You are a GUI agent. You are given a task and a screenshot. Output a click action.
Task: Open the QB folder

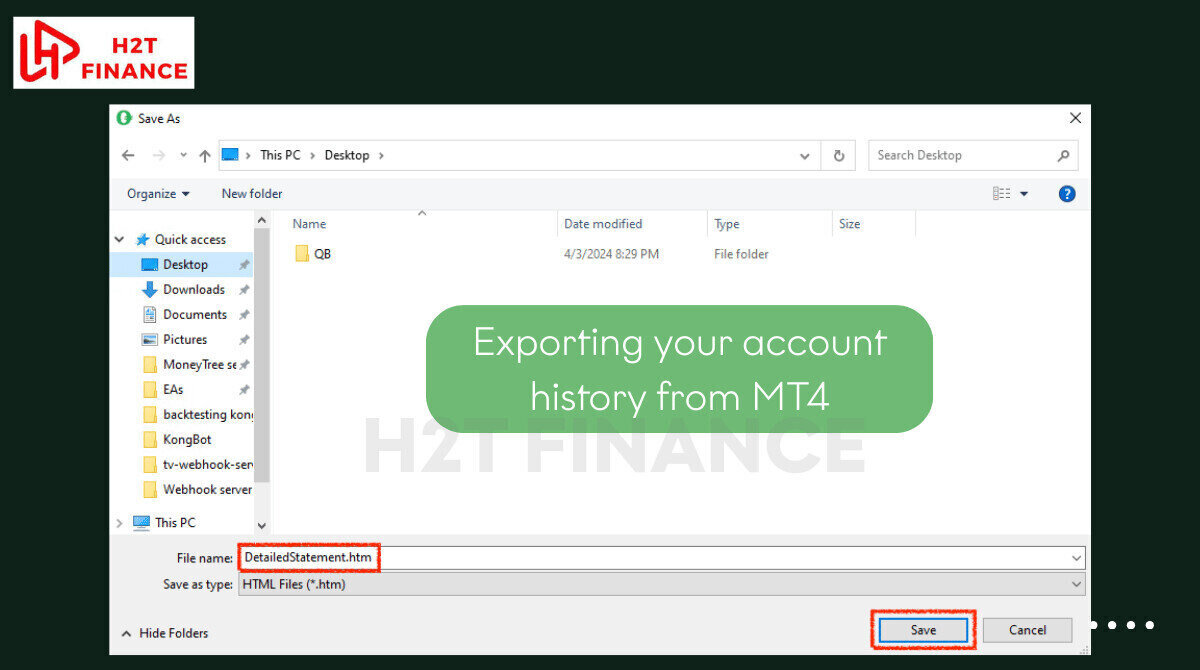coord(322,254)
